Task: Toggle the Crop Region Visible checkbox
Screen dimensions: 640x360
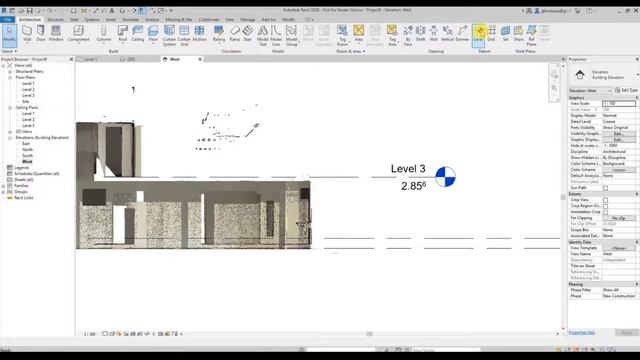Action: point(606,206)
